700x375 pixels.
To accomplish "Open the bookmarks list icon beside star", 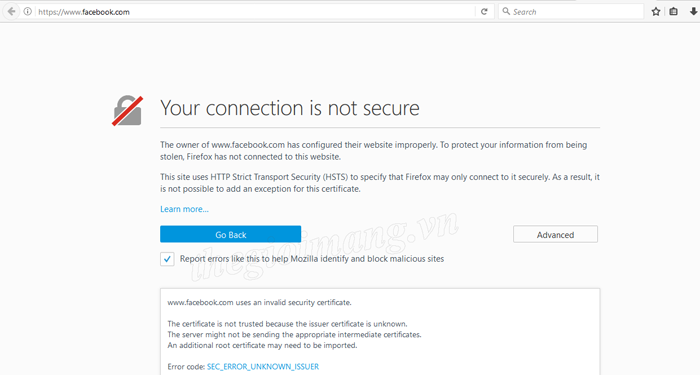I will pyautogui.click(x=674, y=12).
